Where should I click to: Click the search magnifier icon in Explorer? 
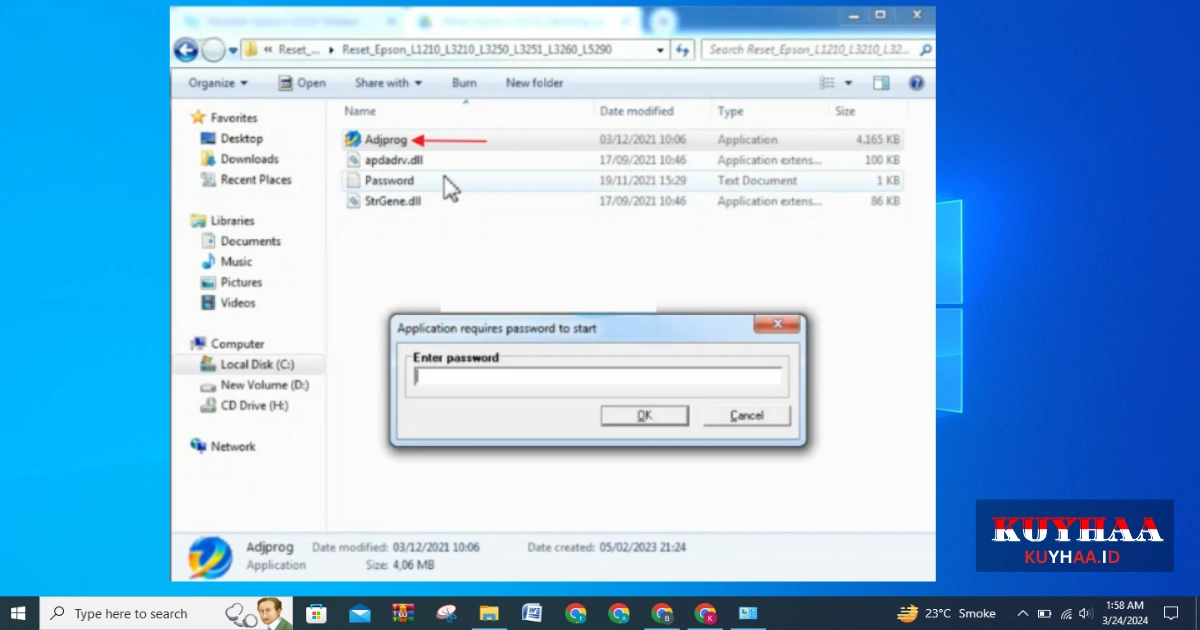pos(926,49)
